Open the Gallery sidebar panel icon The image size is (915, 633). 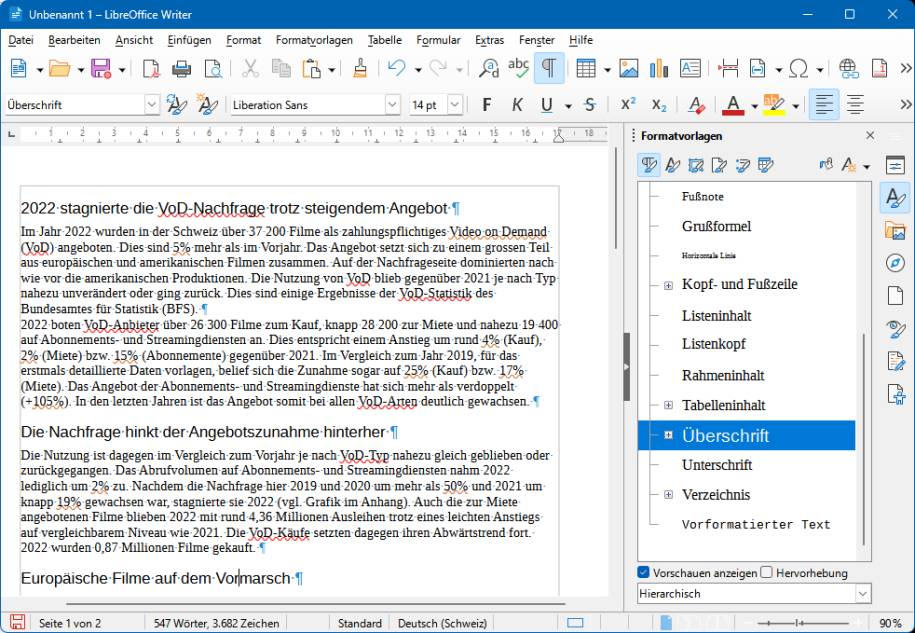click(x=895, y=231)
